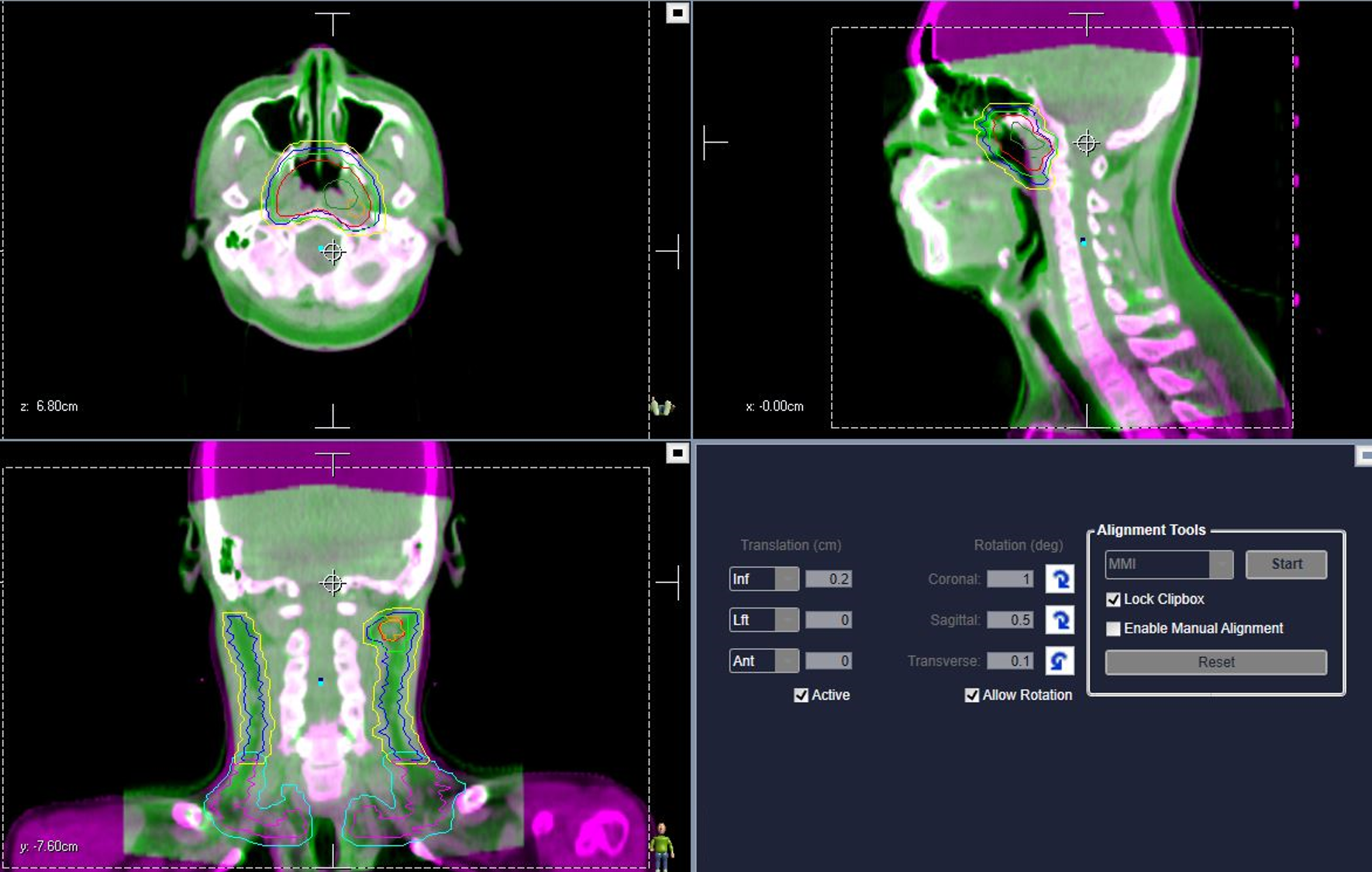This screenshot has width=1372, height=872.
Task: Maximize the coronal view panel
Action: click(677, 453)
